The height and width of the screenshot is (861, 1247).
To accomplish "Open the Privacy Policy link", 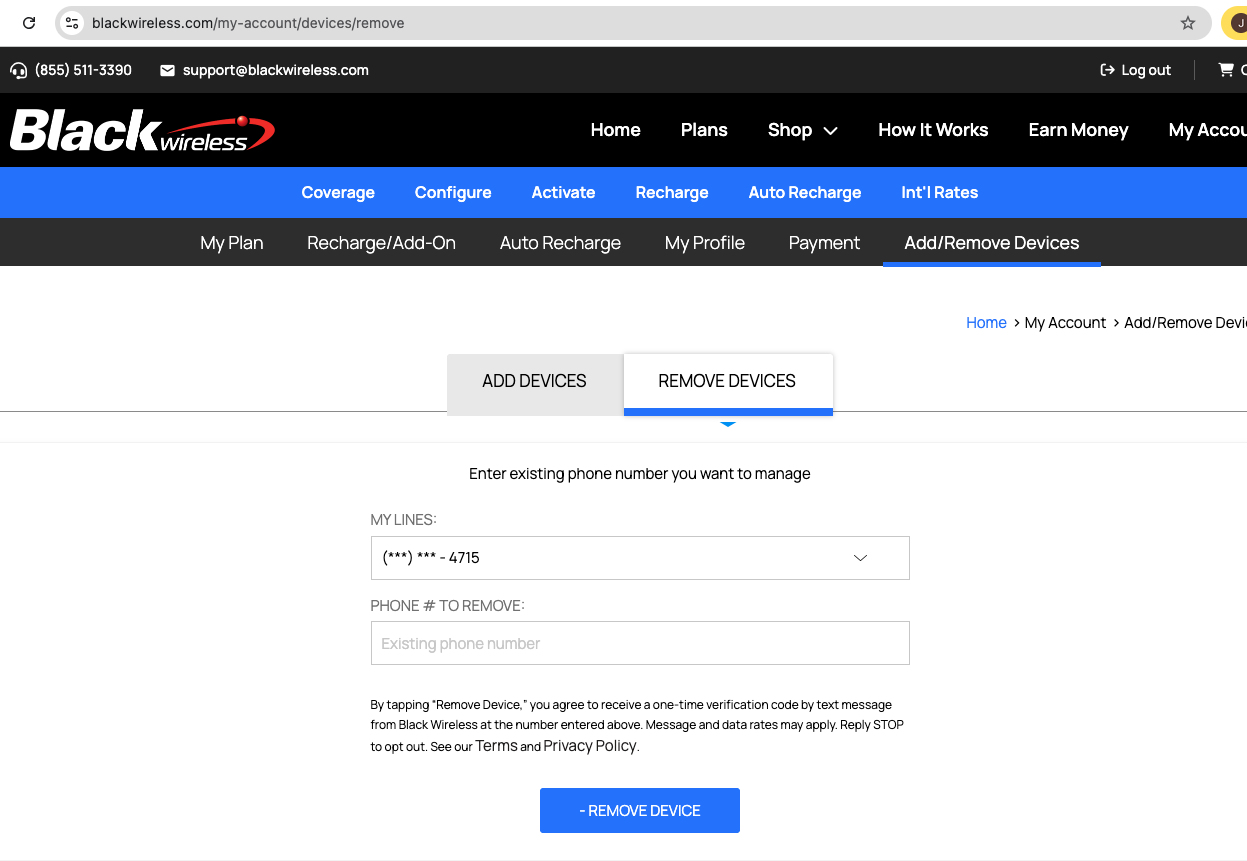I will pyautogui.click(x=589, y=746).
